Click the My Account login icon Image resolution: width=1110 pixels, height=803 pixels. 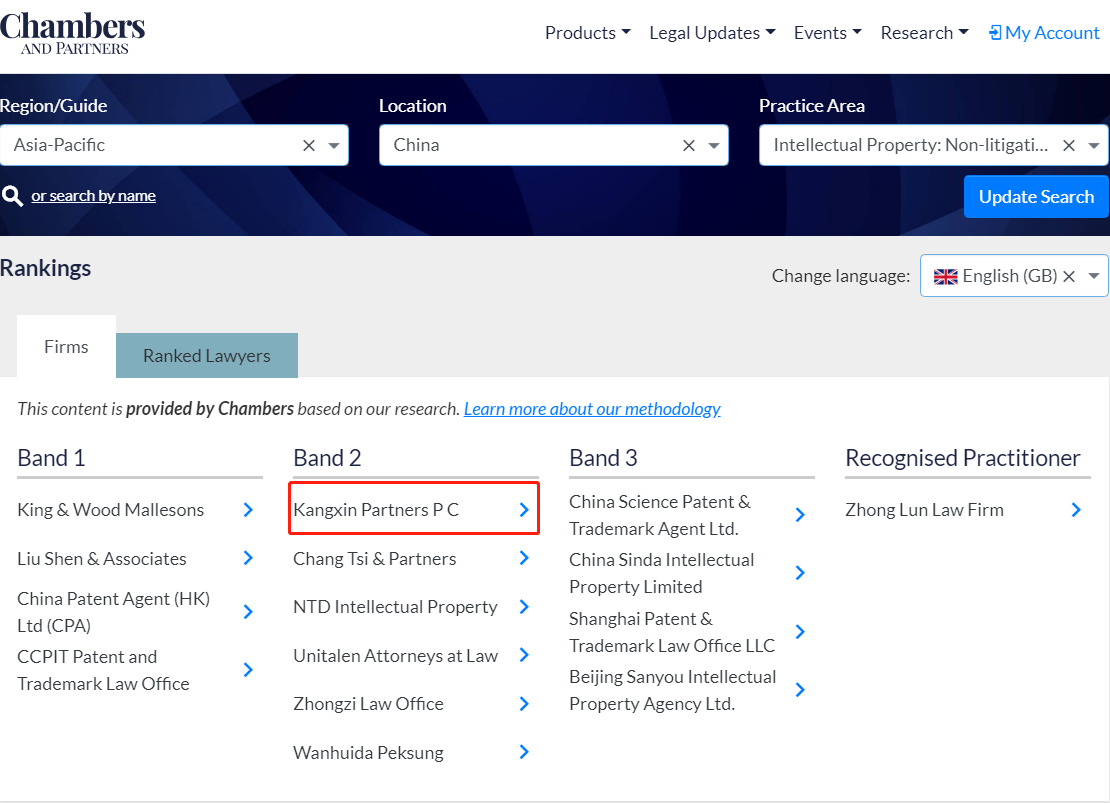995,33
